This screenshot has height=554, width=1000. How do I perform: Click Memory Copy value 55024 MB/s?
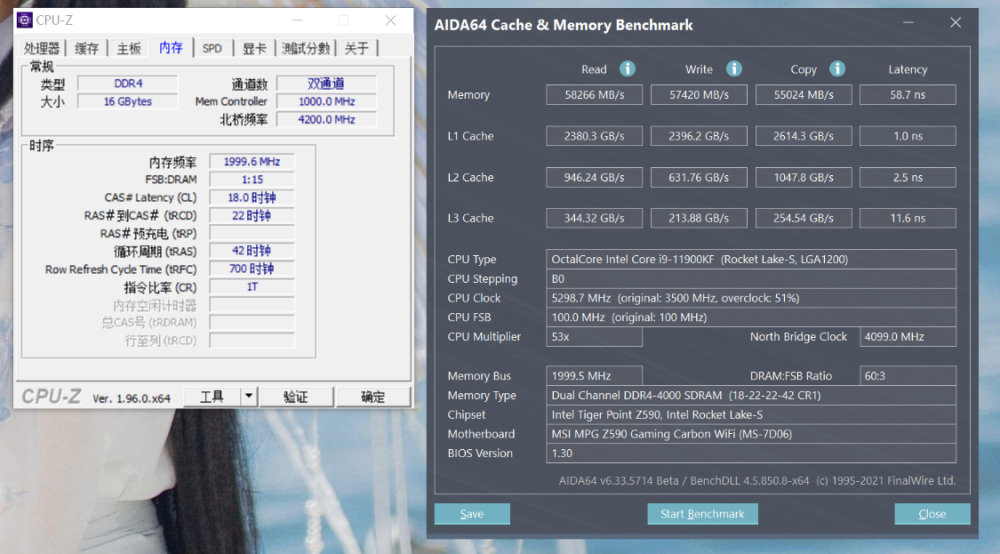[x=804, y=95]
